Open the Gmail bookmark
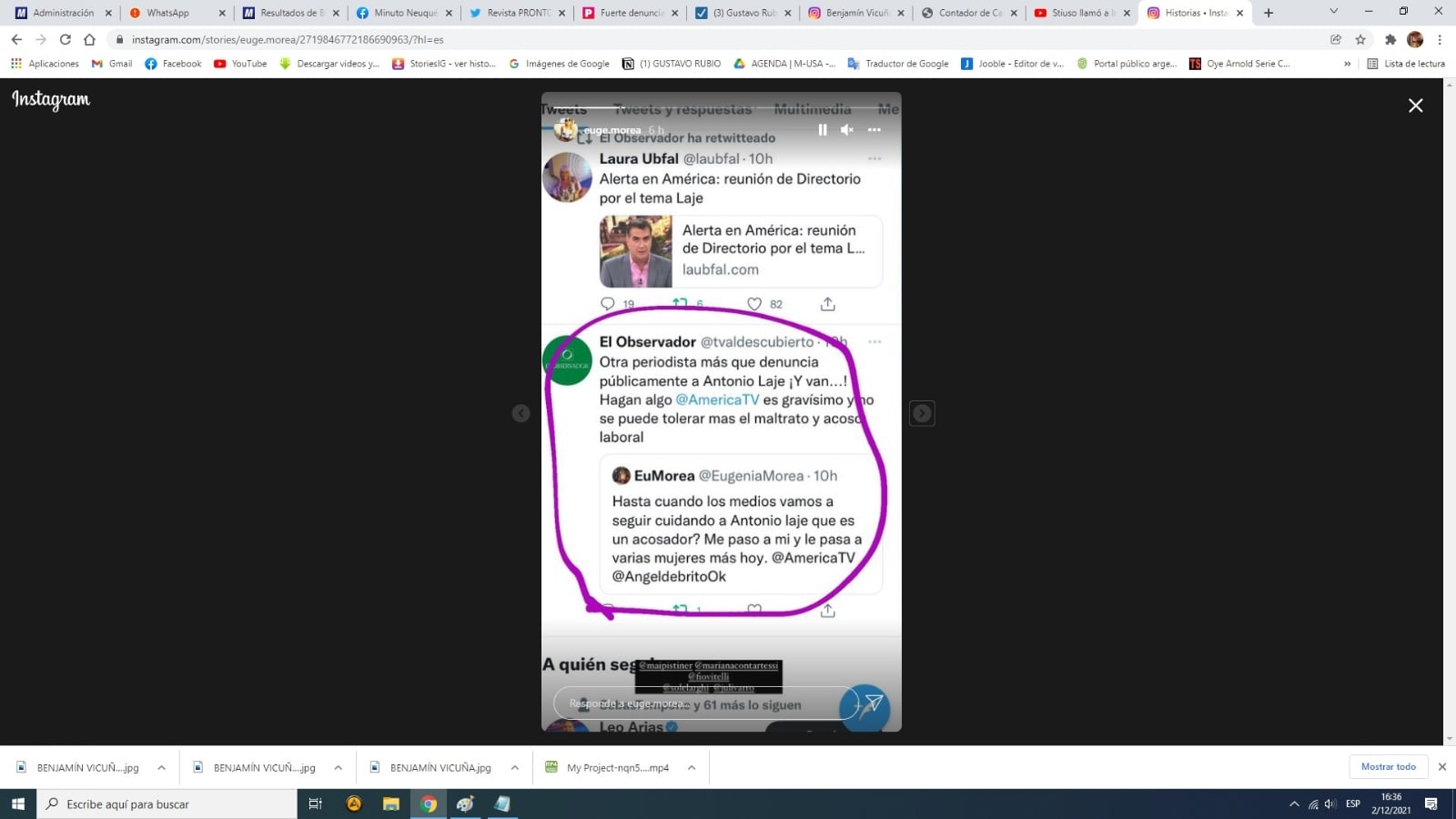This screenshot has height=819, width=1456. (112, 64)
